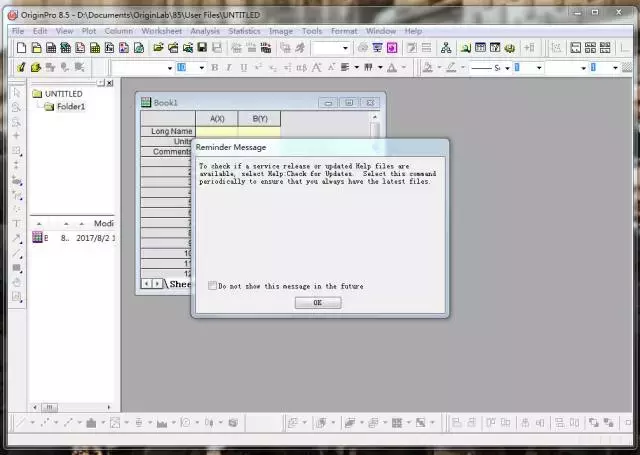This screenshot has width=640, height=455.
Task: Open the File menu
Action: pyautogui.click(x=18, y=31)
